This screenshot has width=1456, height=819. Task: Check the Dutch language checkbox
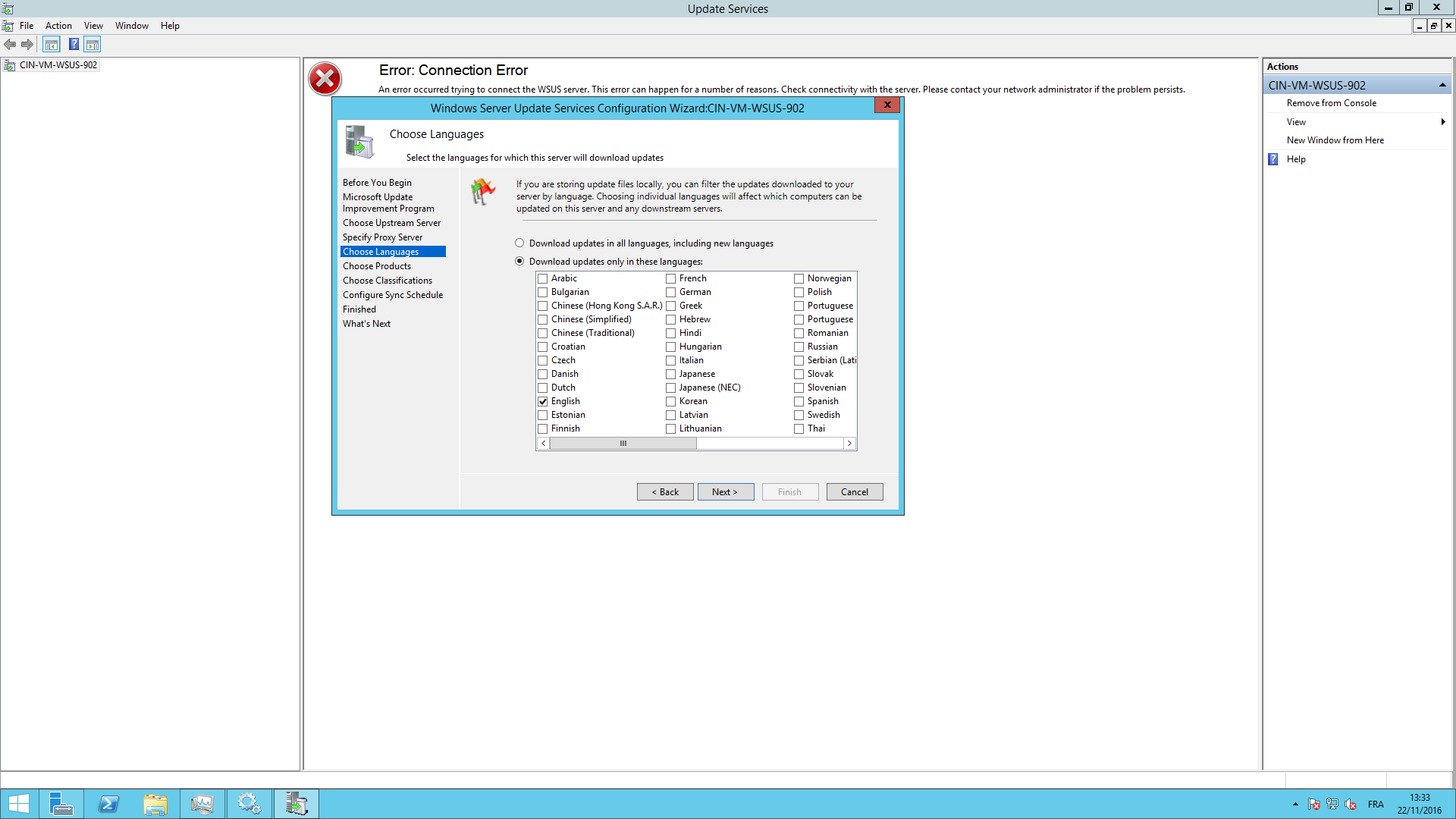tap(543, 388)
